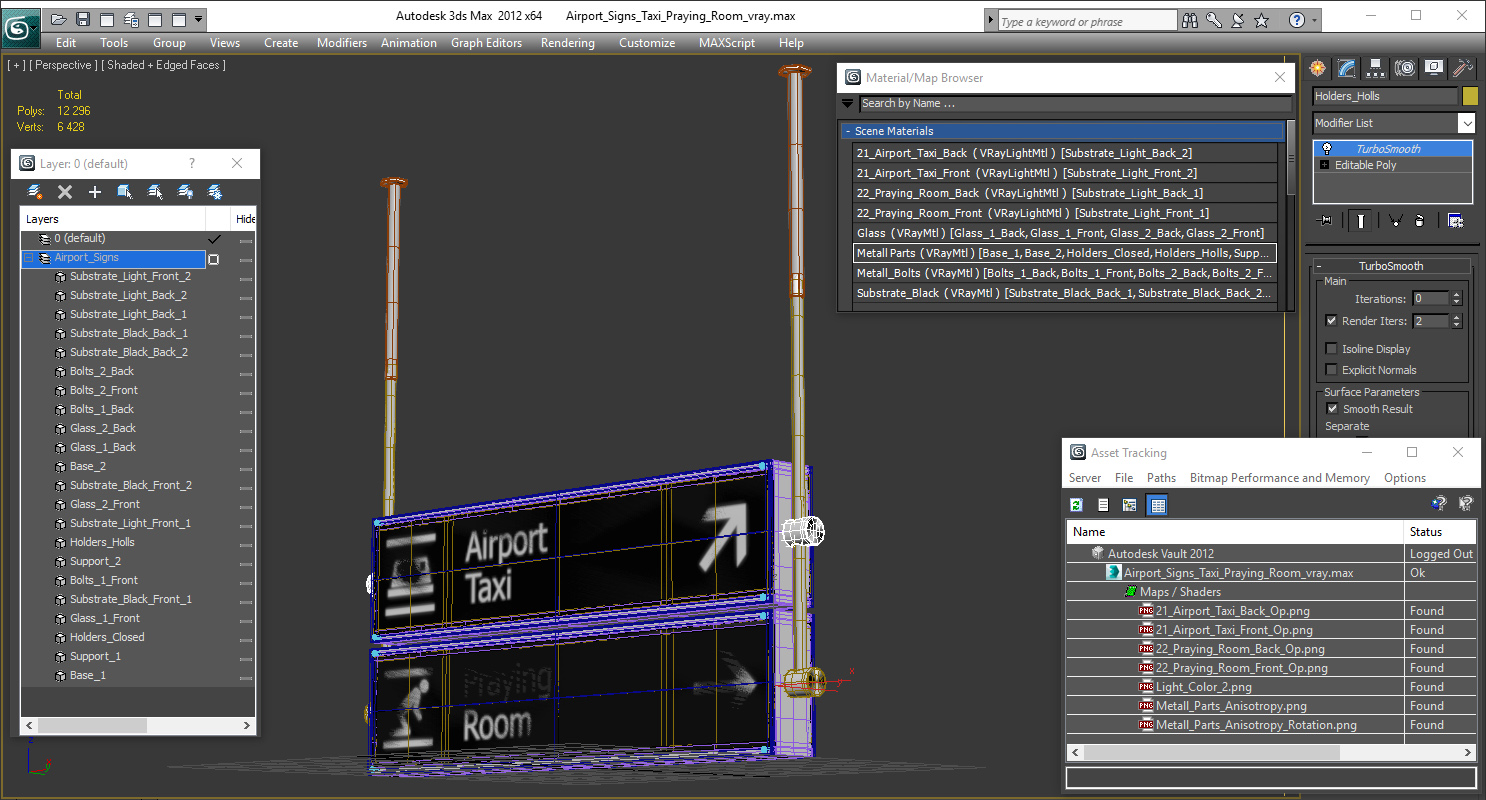Open the quick access toolbar dropdown arrow
Image resolution: width=1486 pixels, height=800 pixels.
(199, 19)
